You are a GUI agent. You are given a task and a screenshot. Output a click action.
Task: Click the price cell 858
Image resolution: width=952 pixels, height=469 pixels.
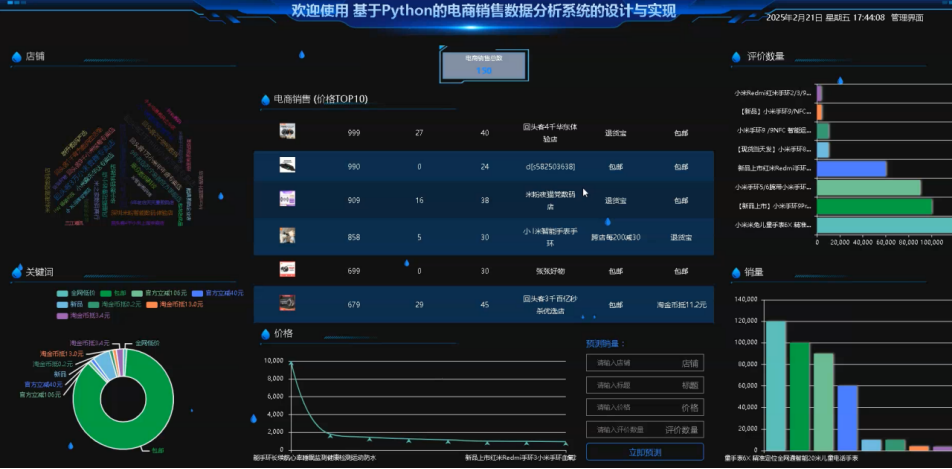353,238
